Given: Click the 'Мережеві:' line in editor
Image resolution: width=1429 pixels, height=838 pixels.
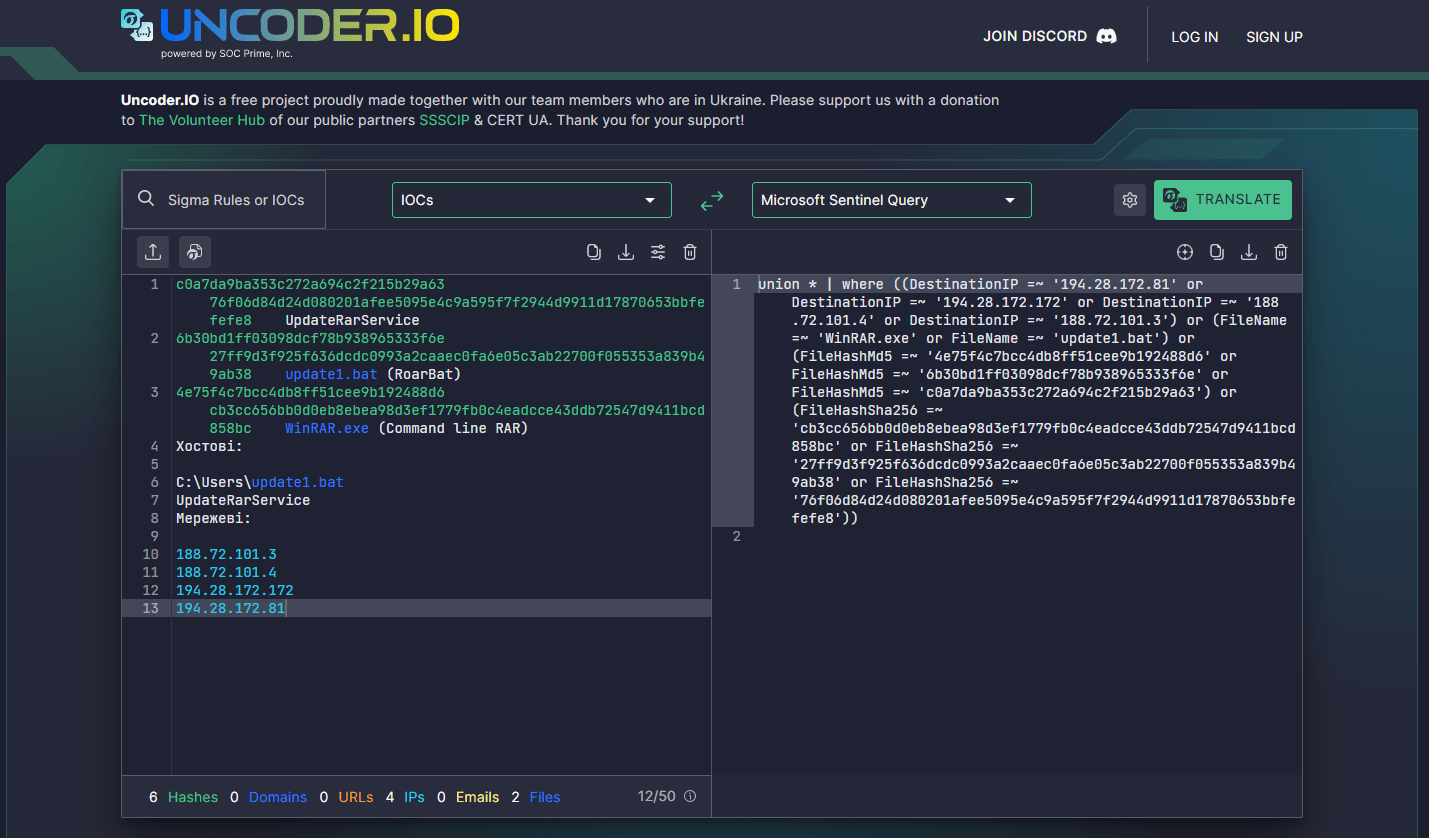Looking at the screenshot, I should coord(213,518).
